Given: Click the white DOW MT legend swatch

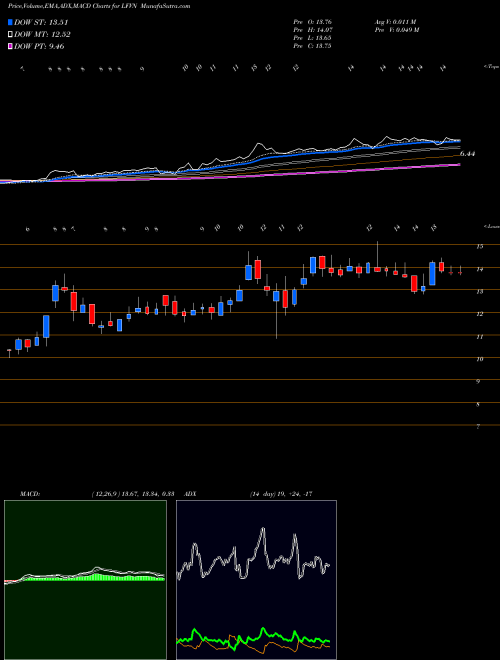Looking at the screenshot, I should 11,35.
